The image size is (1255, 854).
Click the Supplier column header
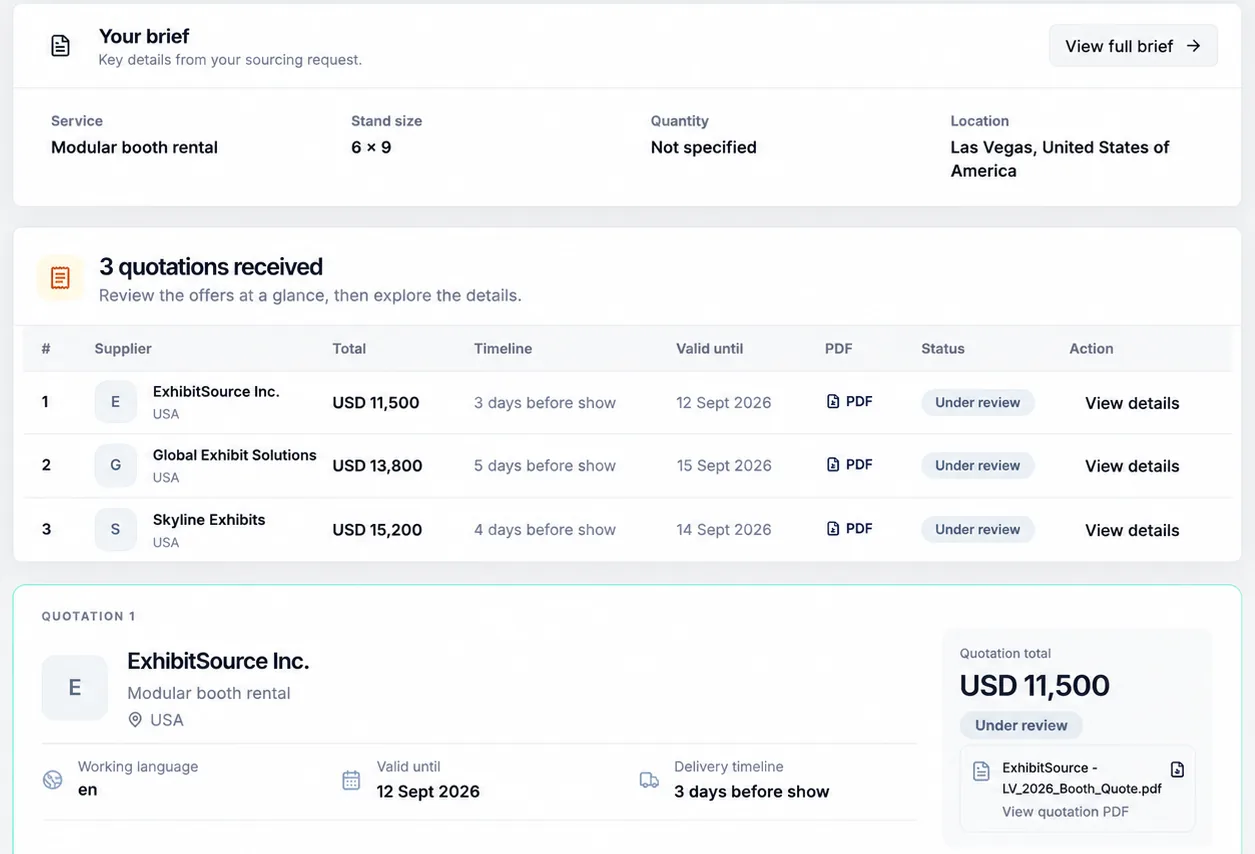[123, 349]
